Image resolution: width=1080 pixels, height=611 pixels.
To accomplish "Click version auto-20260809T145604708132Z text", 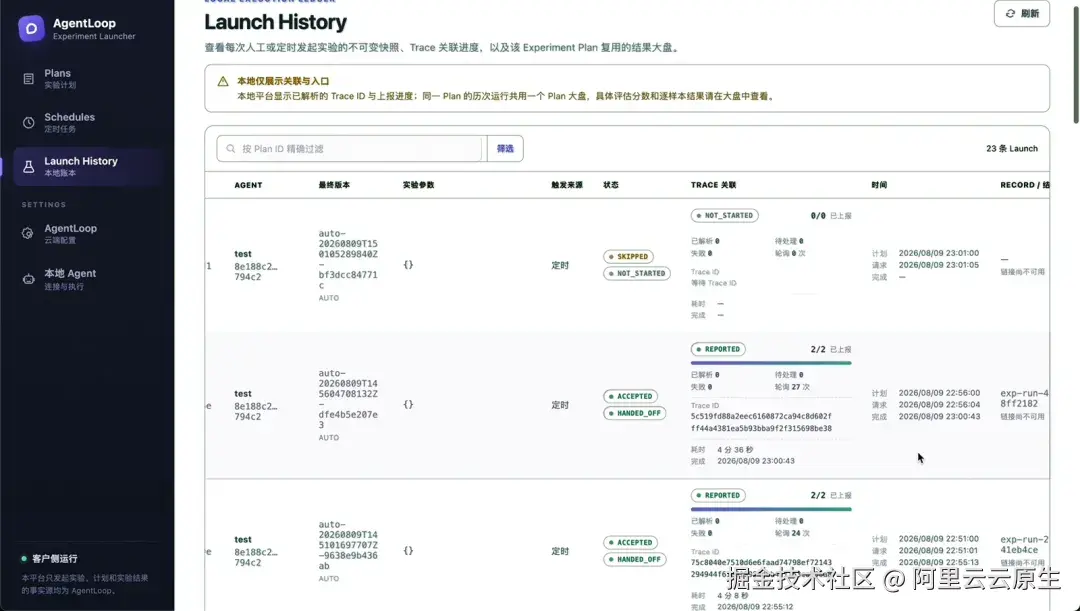I will tap(348, 399).
